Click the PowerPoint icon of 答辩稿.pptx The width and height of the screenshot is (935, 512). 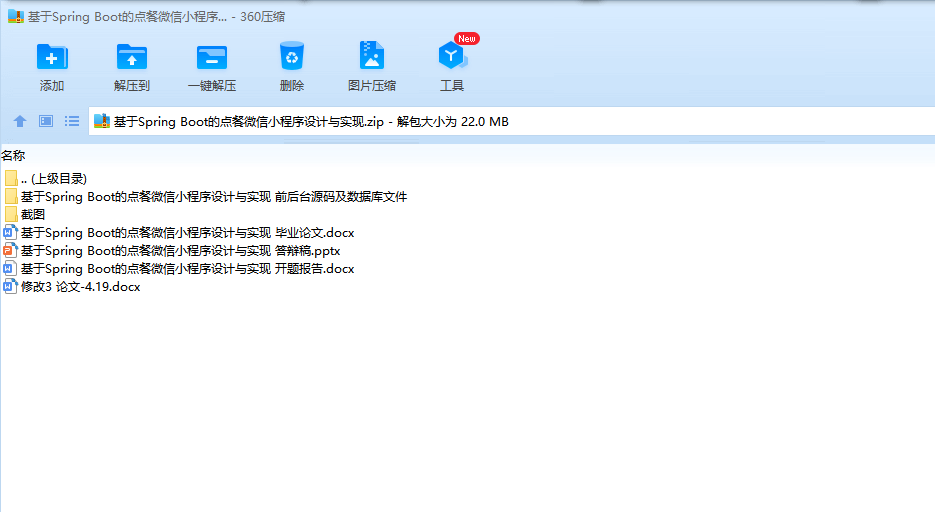(10, 251)
